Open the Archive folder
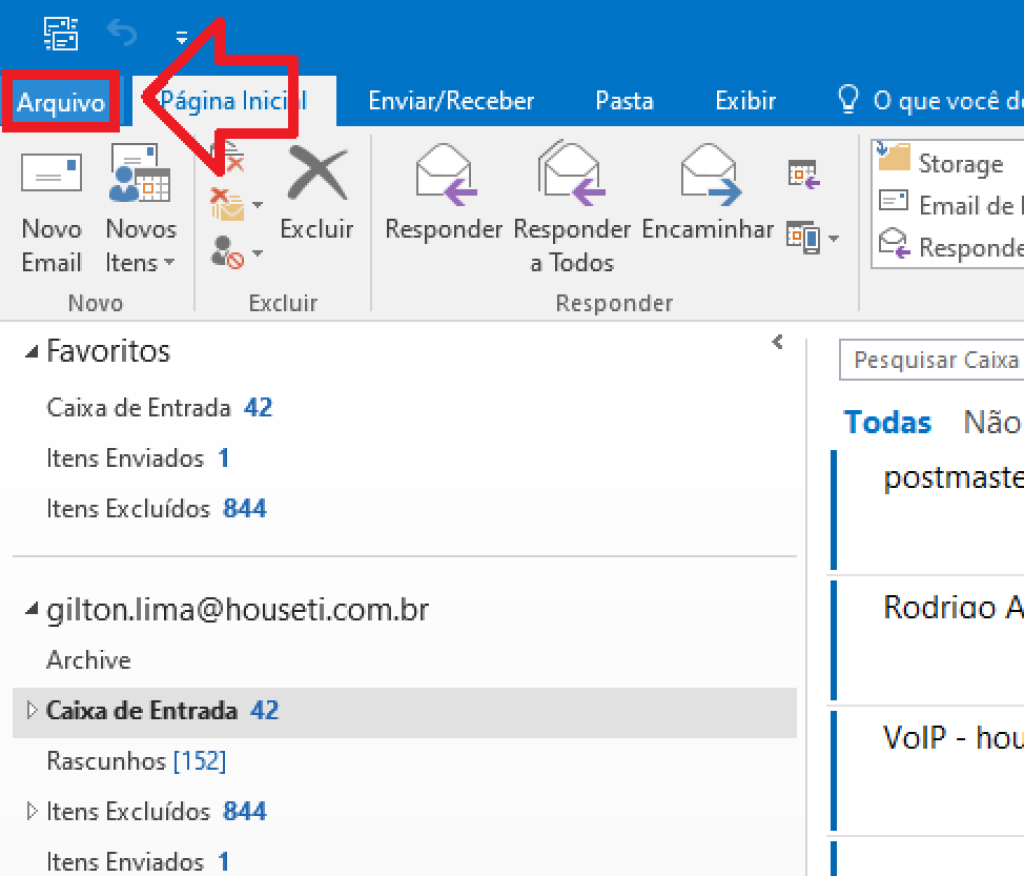The height and width of the screenshot is (876, 1024). 89,660
